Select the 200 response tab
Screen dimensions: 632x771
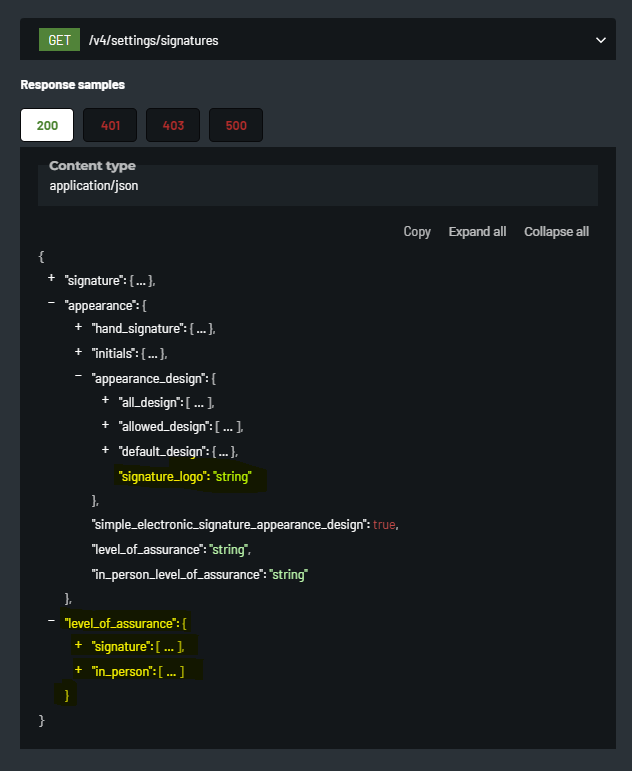(47, 126)
